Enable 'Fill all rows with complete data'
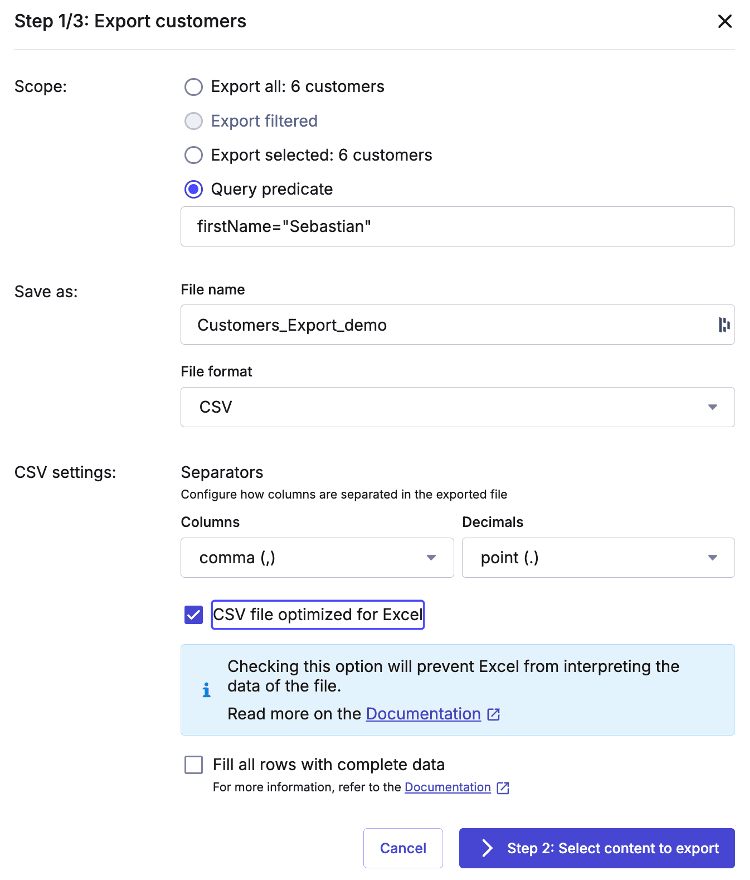The height and width of the screenshot is (880, 750). coord(193,764)
